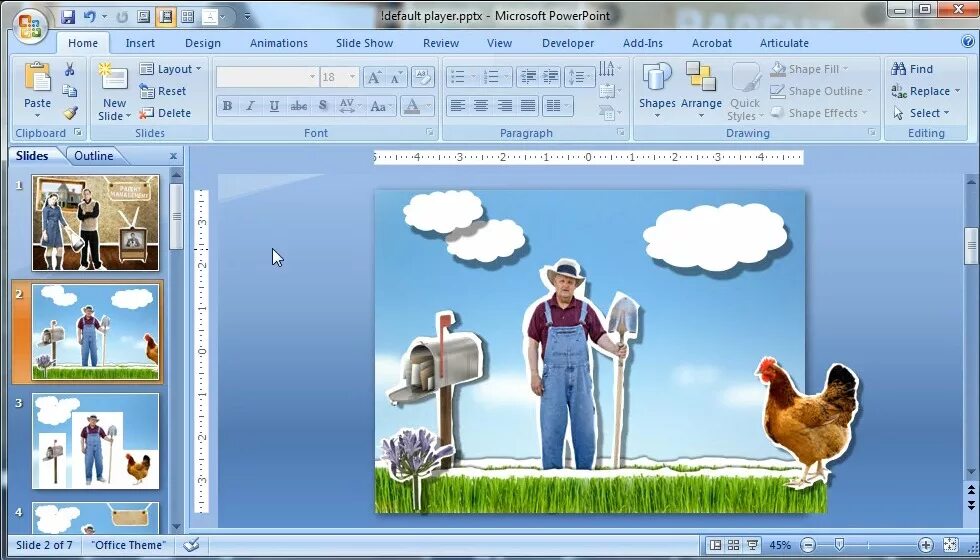
Task: Open Quick Styles gallery
Action: [x=745, y=91]
